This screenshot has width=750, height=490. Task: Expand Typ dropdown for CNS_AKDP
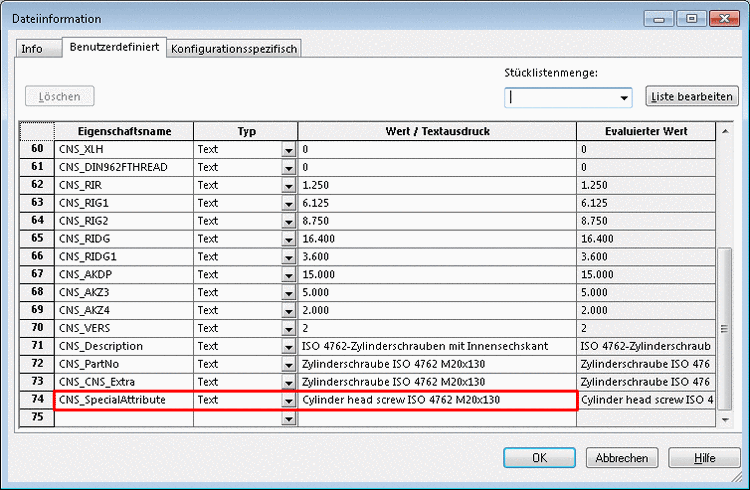(x=288, y=275)
